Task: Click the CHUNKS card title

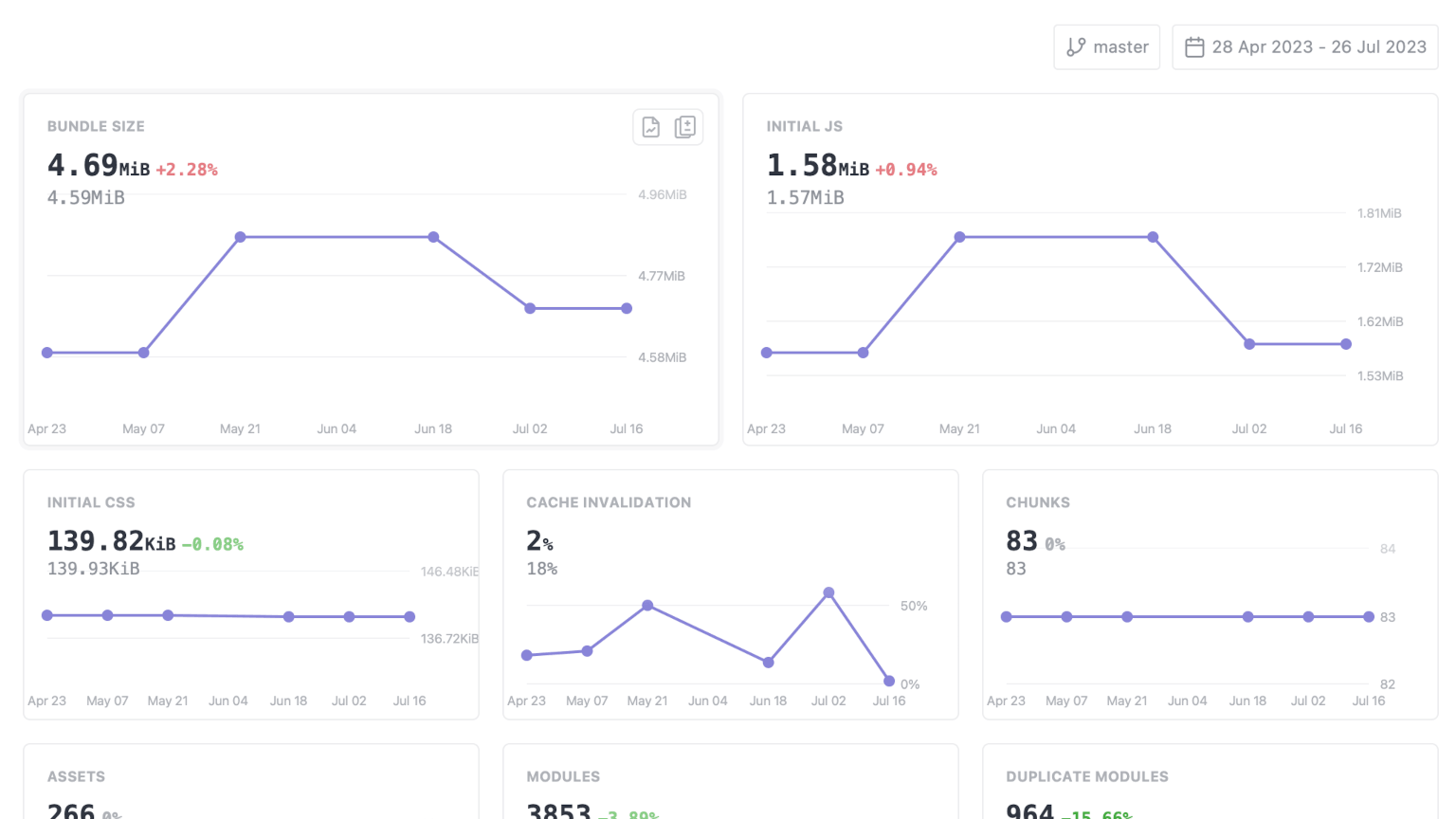Action: click(x=1038, y=502)
